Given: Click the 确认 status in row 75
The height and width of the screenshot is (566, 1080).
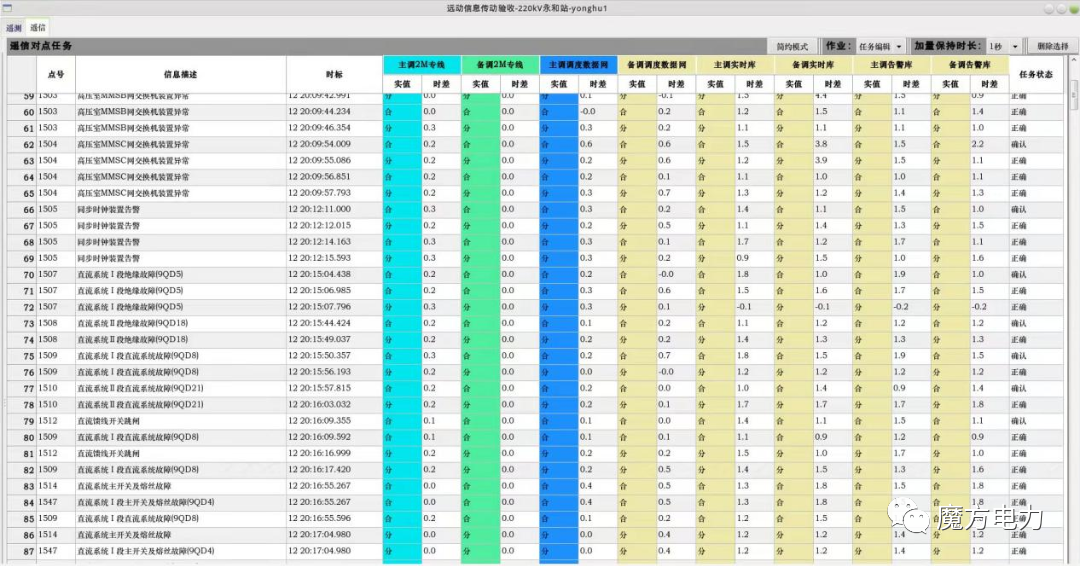Looking at the screenshot, I should click(1018, 356).
